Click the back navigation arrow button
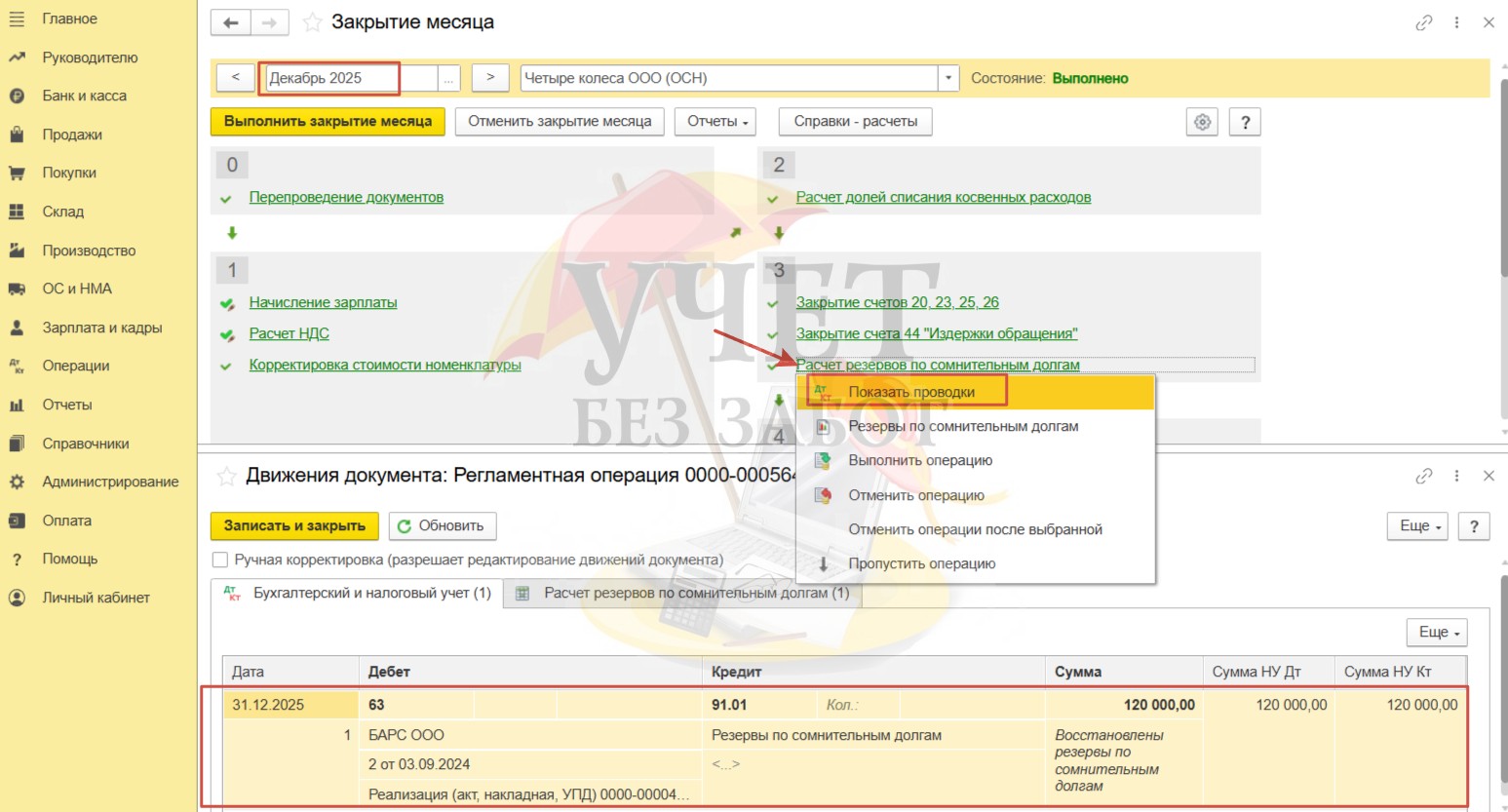Image resolution: width=1508 pixels, height=812 pixels. pyautogui.click(x=230, y=22)
